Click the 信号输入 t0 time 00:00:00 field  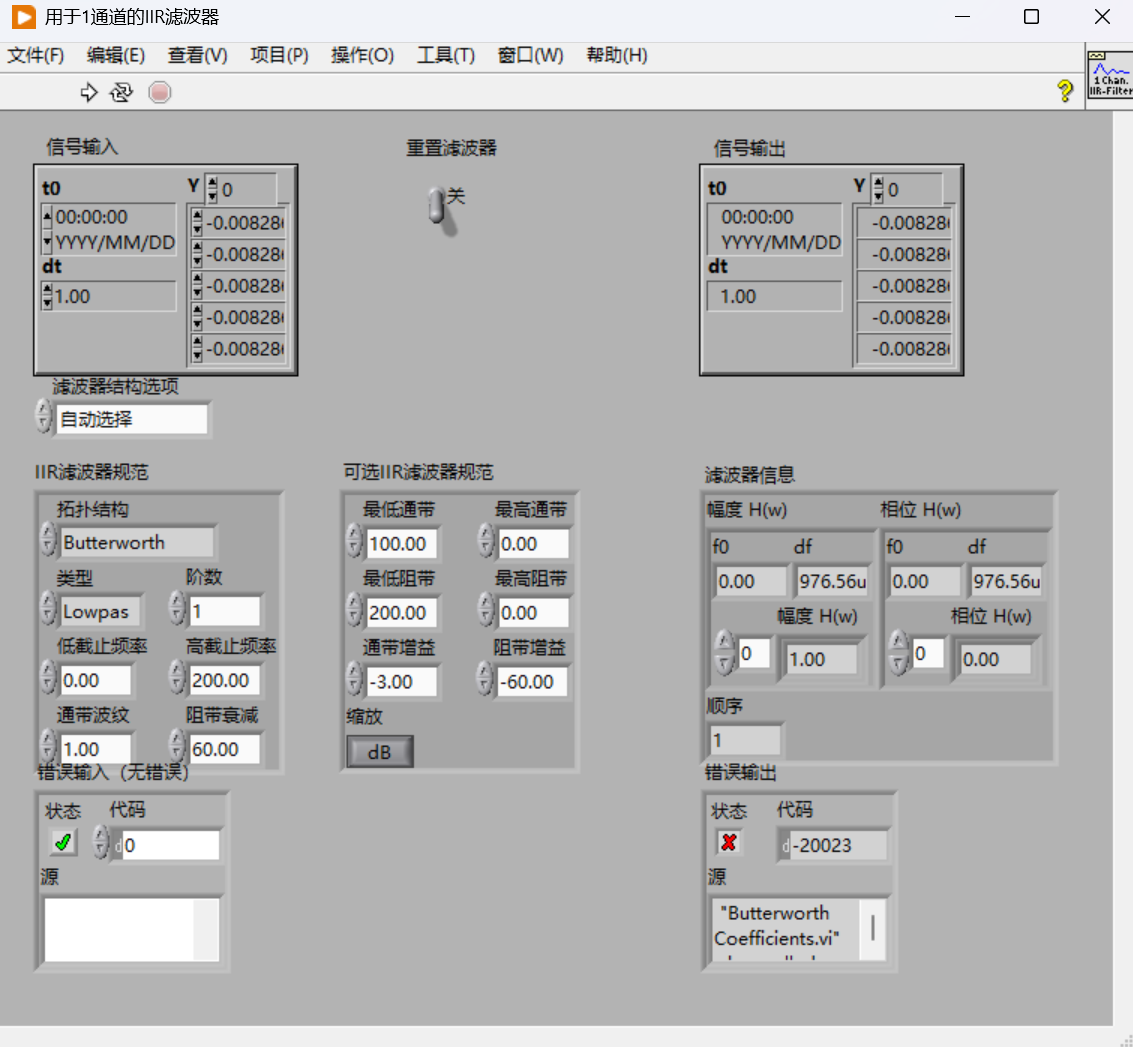pos(114,217)
